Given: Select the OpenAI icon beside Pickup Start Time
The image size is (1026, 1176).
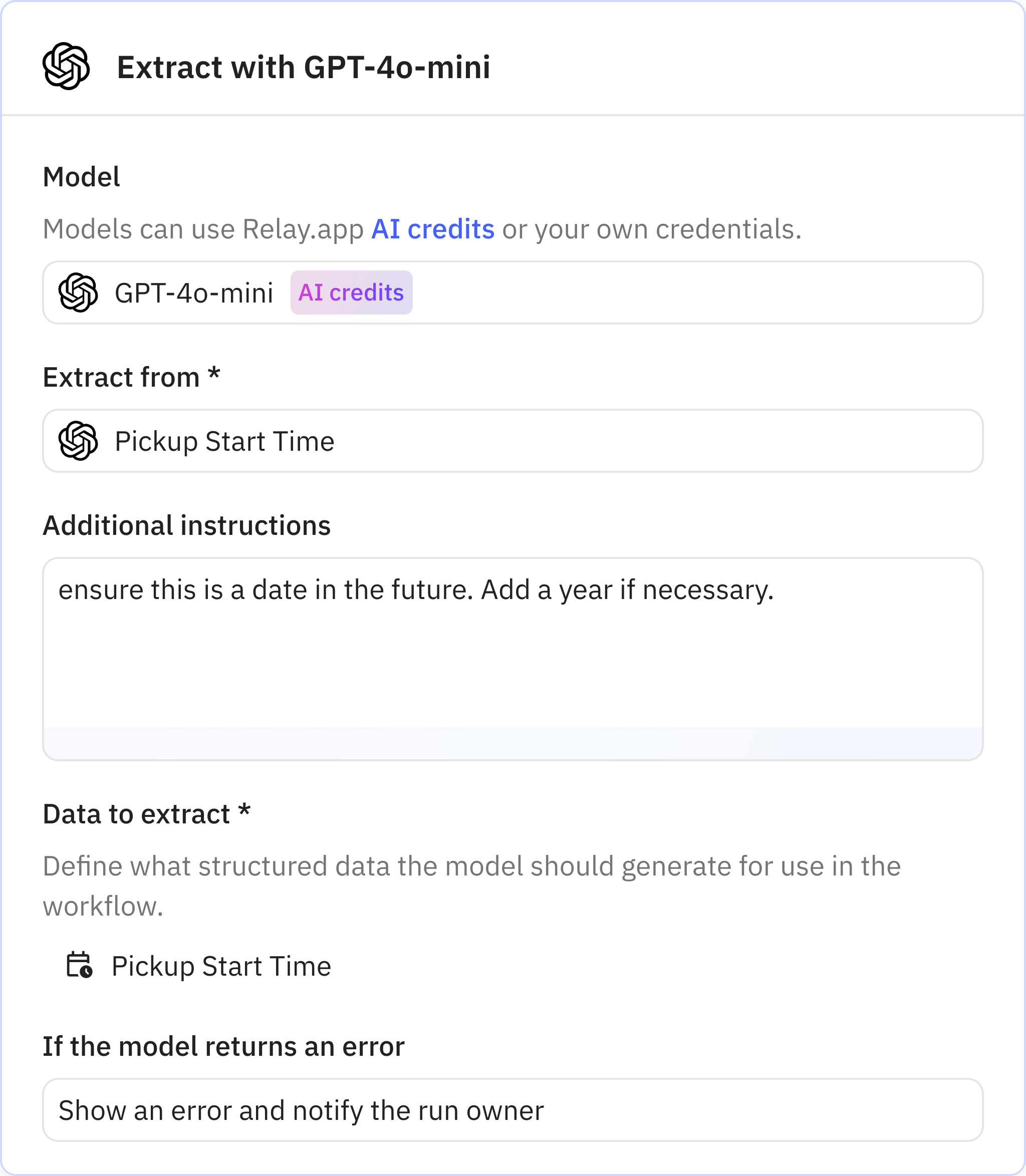Looking at the screenshot, I should pyautogui.click(x=81, y=441).
